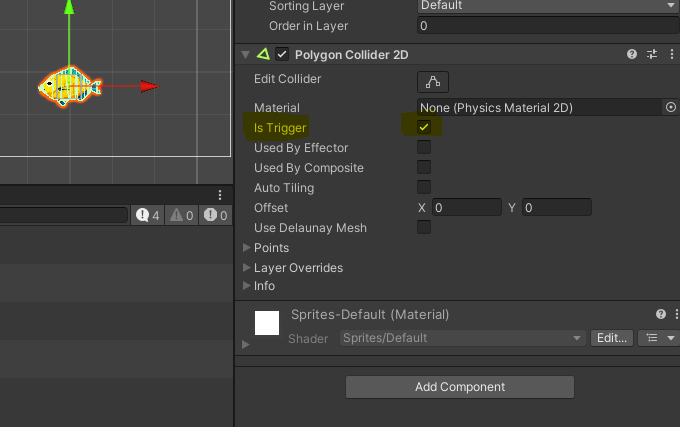The height and width of the screenshot is (427, 680).
Task: Click the Edit Collider label
Action: pyautogui.click(x=288, y=79)
